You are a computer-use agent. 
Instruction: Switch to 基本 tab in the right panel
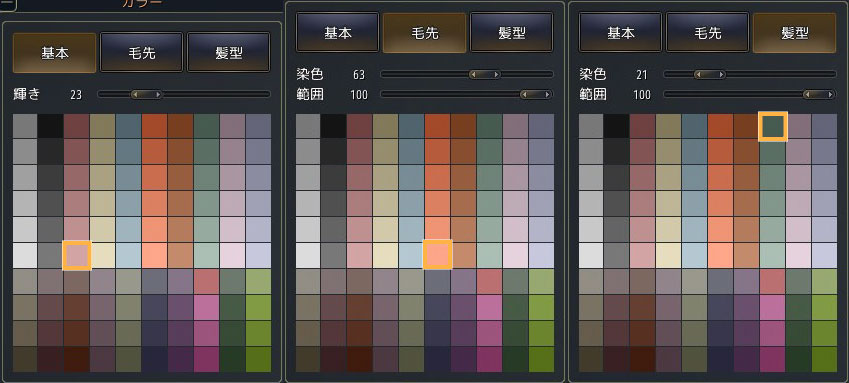(x=621, y=33)
